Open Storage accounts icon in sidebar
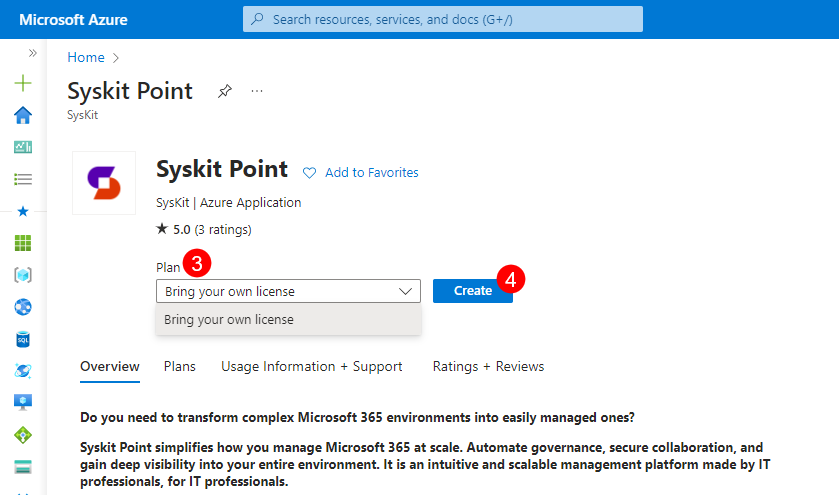This screenshot has width=839, height=495. point(23,467)
